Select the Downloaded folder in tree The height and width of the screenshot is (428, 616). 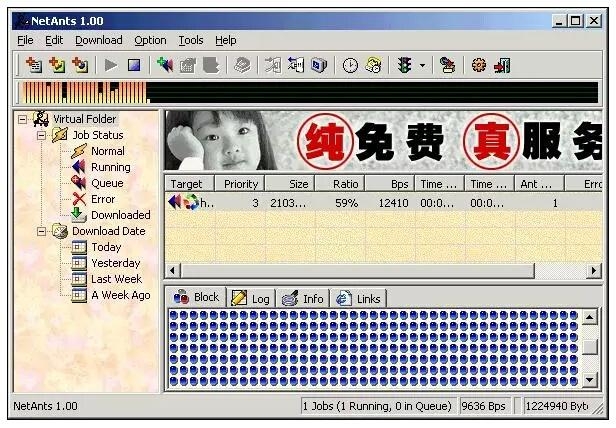coord(120,215)
